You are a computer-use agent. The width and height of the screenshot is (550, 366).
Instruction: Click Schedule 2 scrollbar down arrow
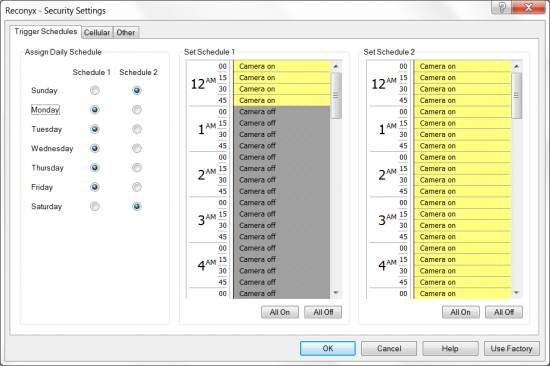coord(516,293)
